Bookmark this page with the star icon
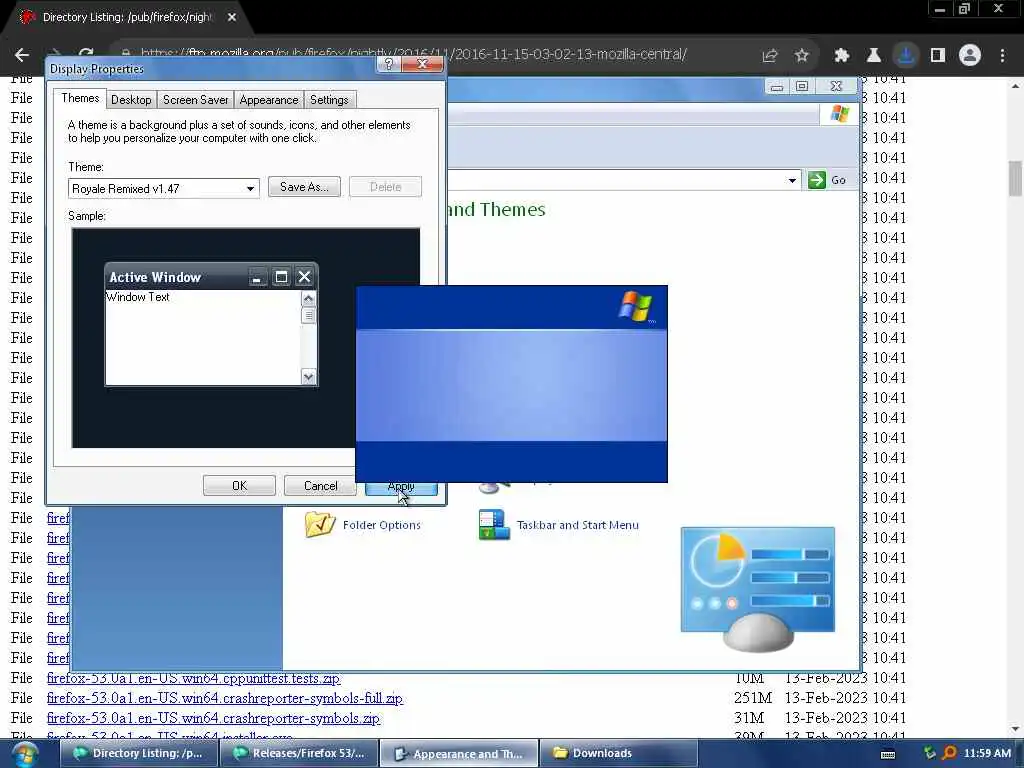 point(802,56)
